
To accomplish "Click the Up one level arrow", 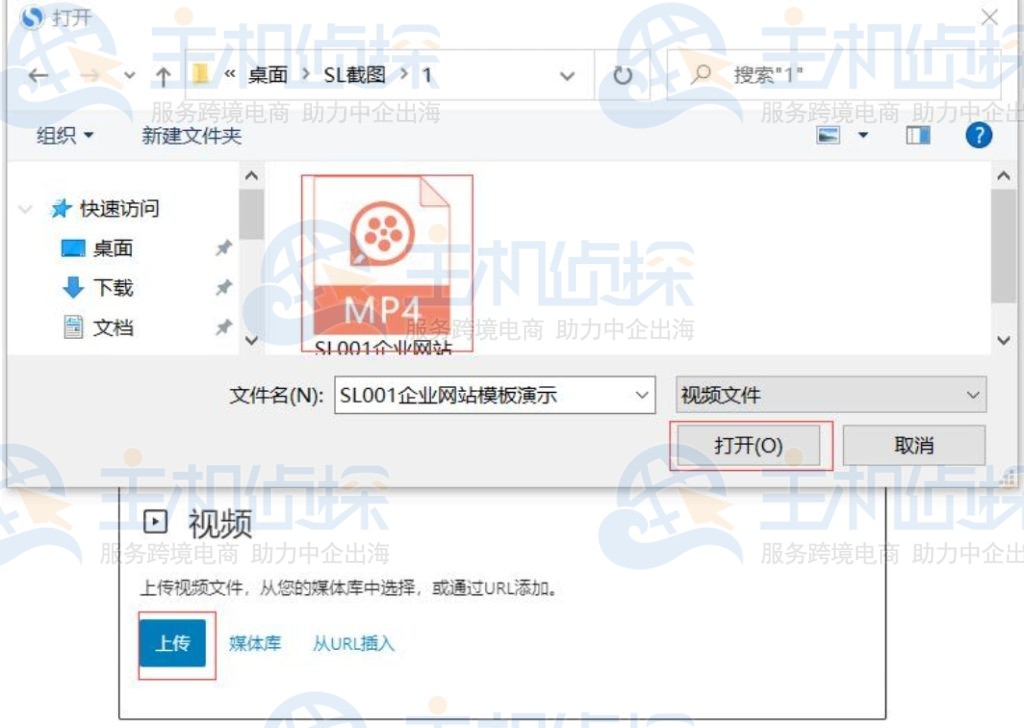I will tap(163, 76).
